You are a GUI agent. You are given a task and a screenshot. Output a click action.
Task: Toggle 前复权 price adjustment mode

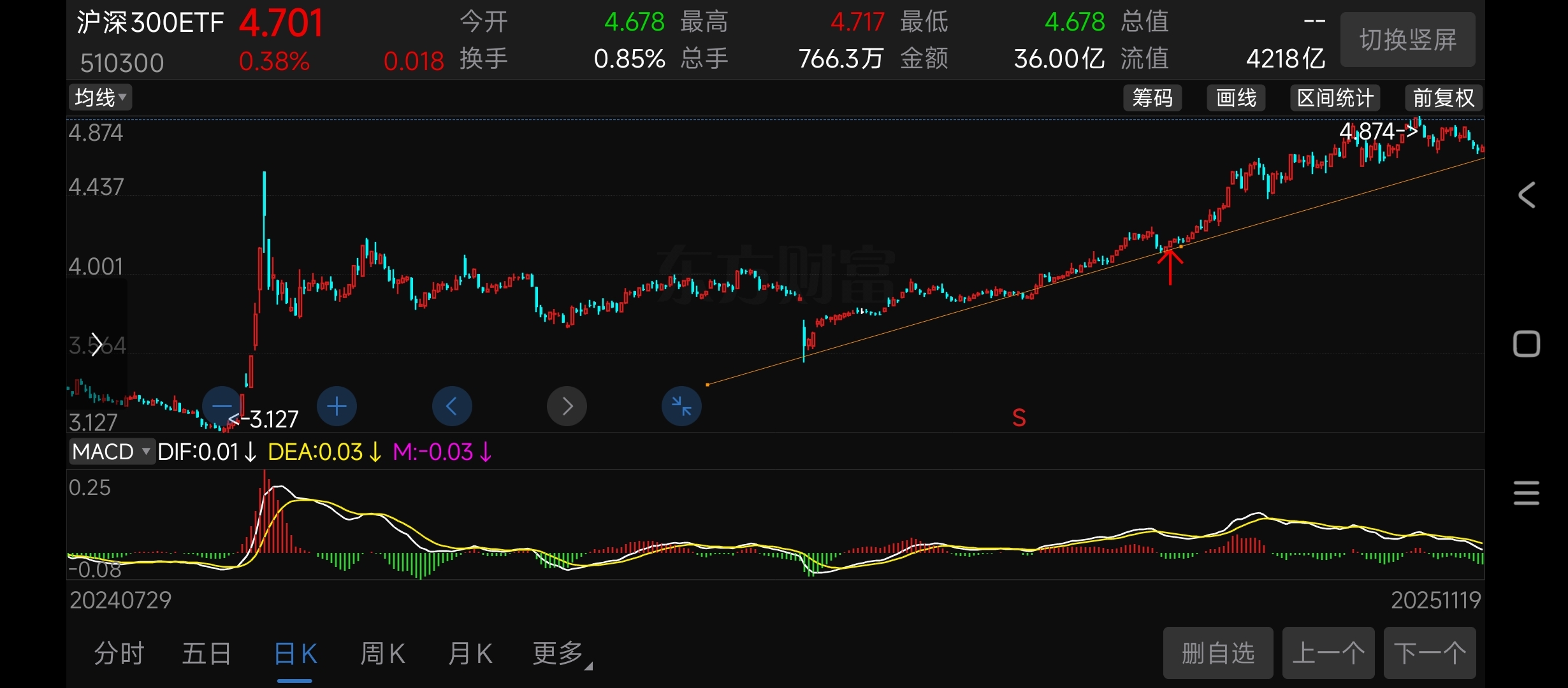point(1443,98)
